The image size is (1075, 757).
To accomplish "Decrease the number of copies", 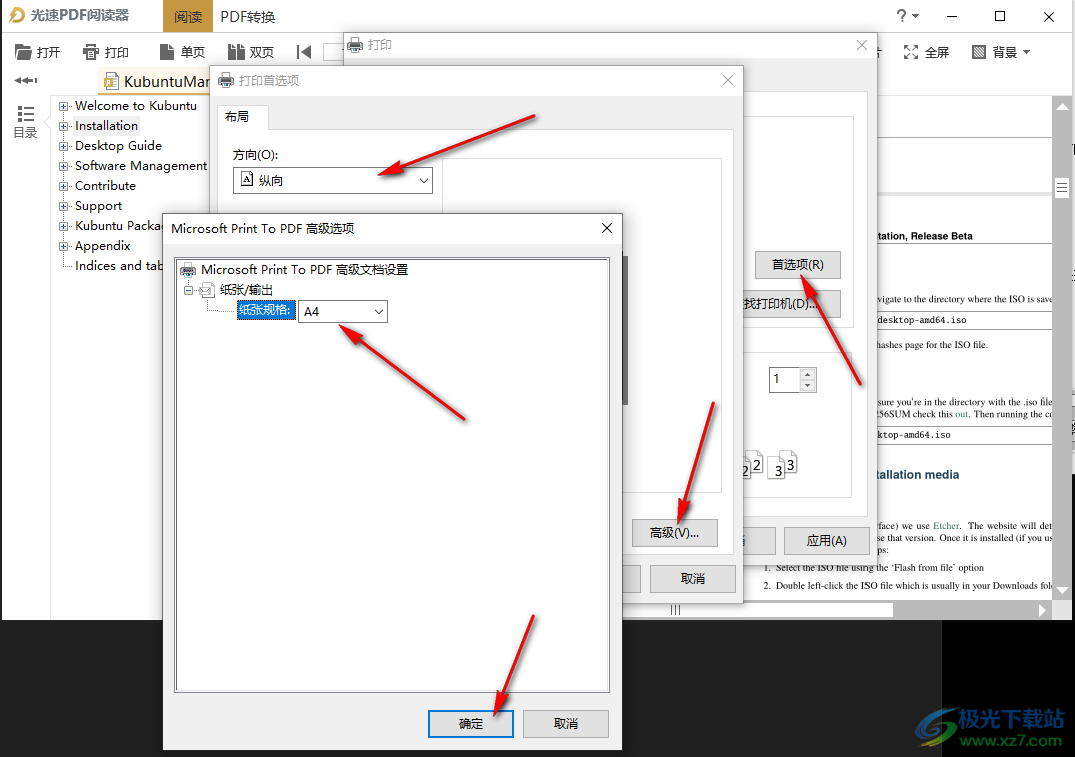I will click(x=808, y=385).
